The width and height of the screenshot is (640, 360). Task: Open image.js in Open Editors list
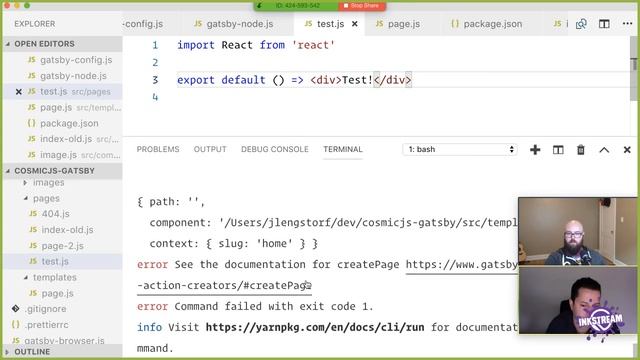tap(74, 155)
